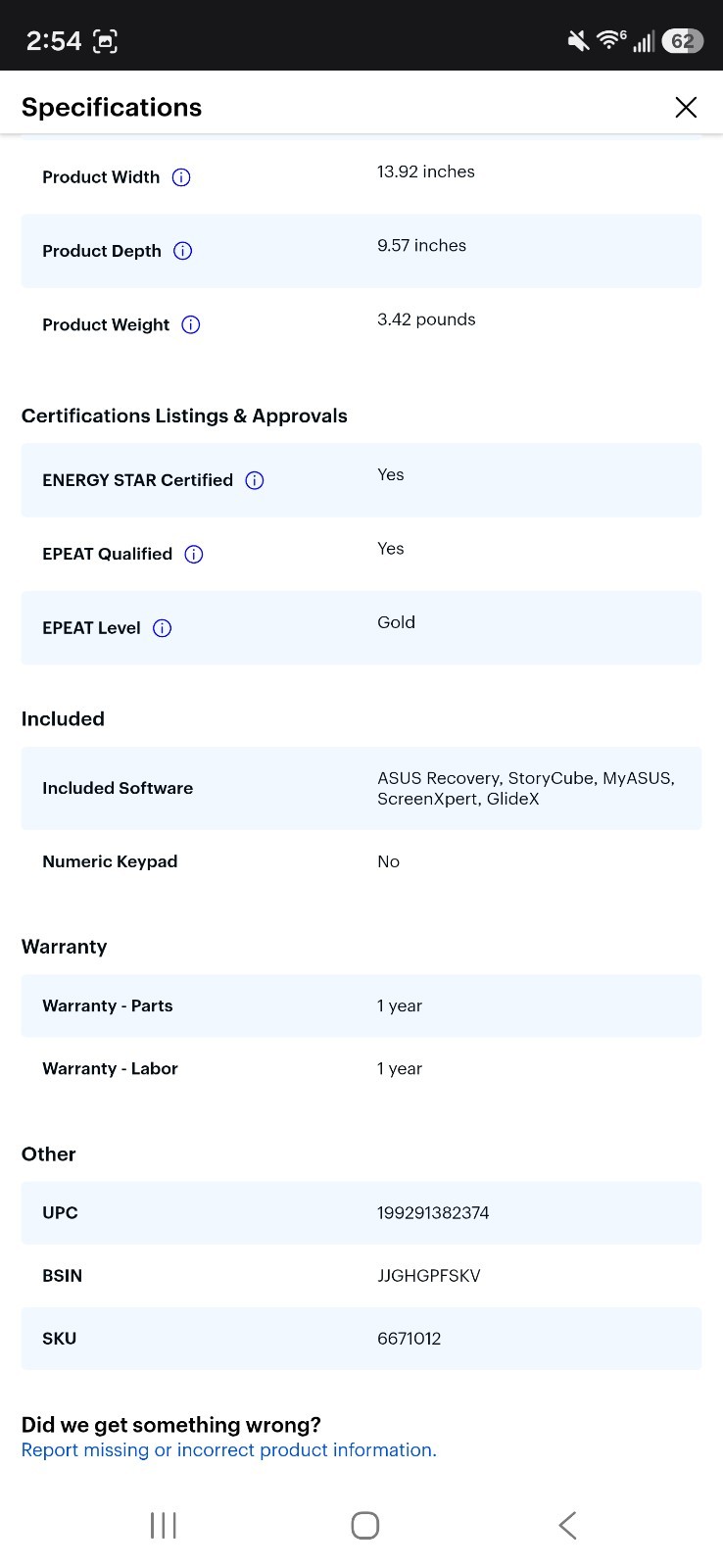This screenshot has width=723, height=1568.
Task: Tap the Specifications header title
Action: pos(112,107)
